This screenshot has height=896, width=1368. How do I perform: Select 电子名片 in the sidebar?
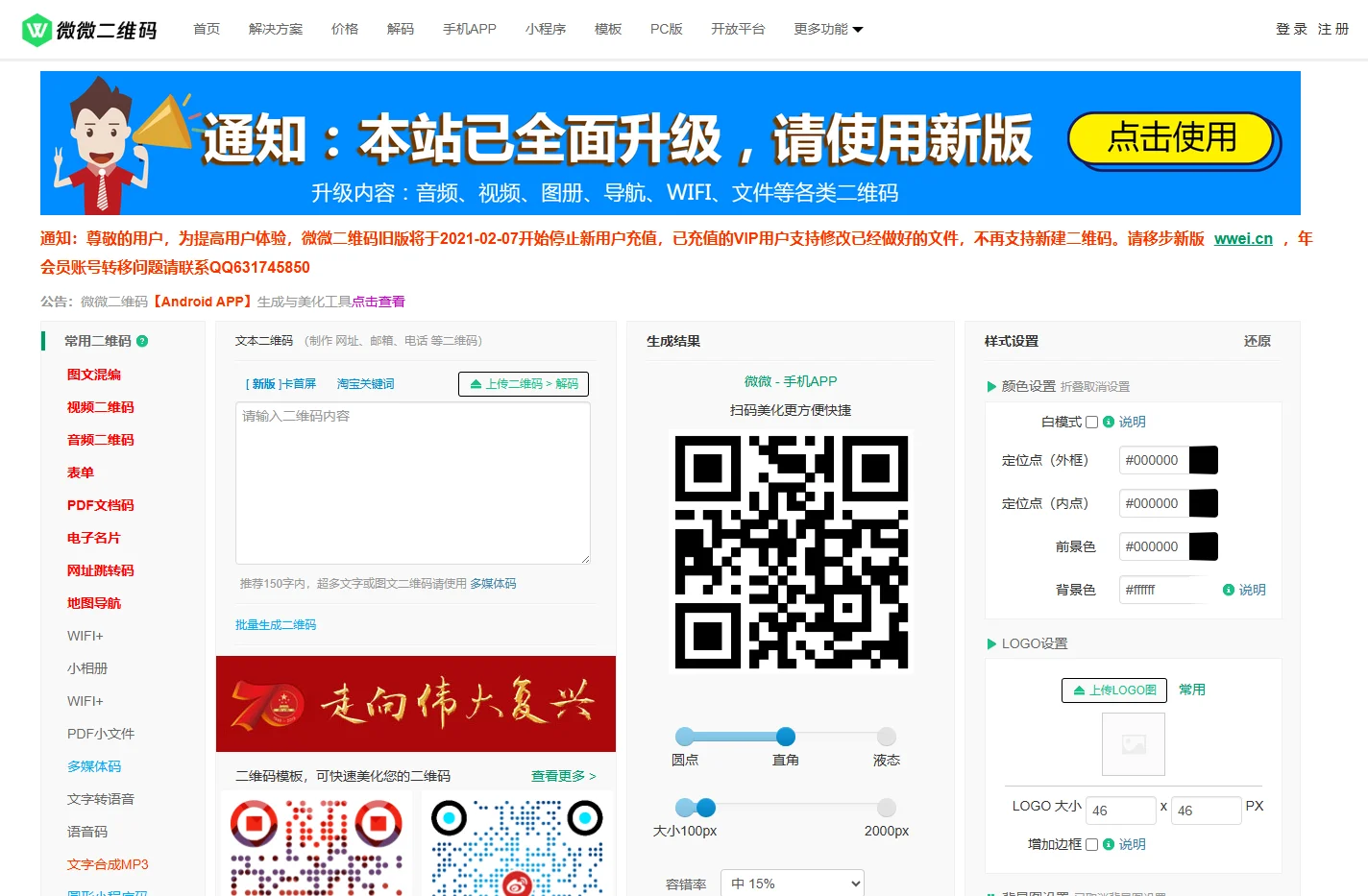point(94,538)
